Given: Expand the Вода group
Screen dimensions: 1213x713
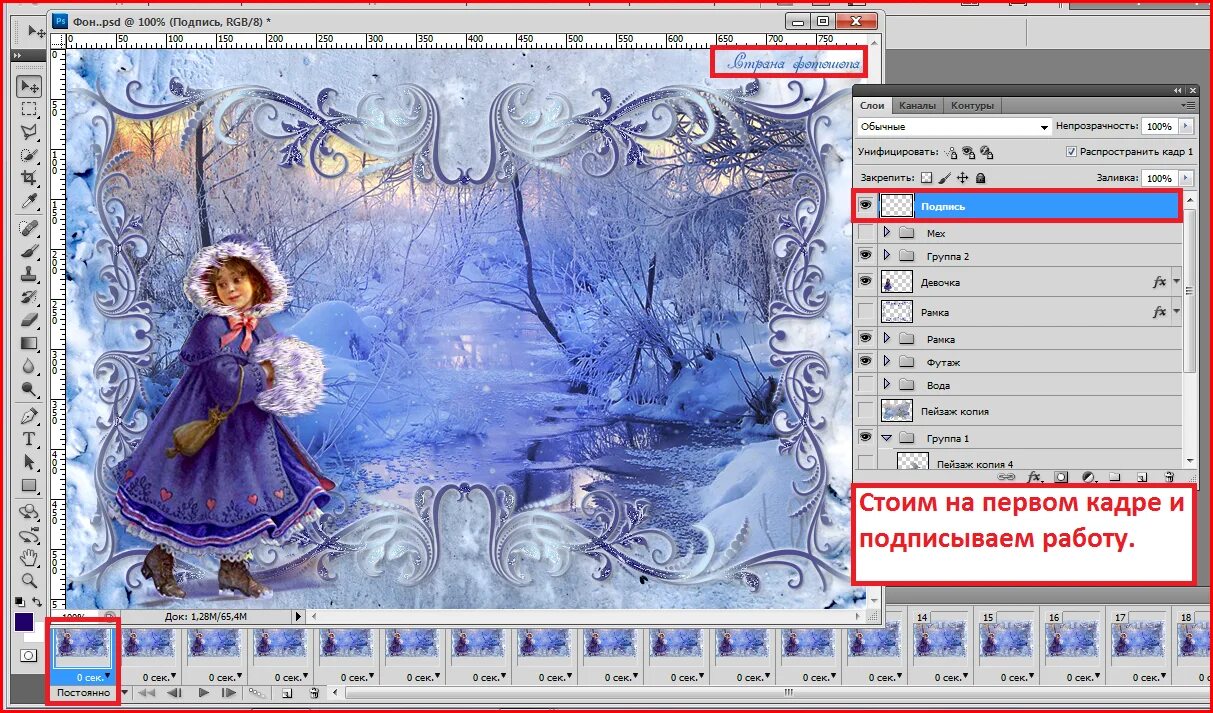Looking at the screenshot, I should coord(886,385).
